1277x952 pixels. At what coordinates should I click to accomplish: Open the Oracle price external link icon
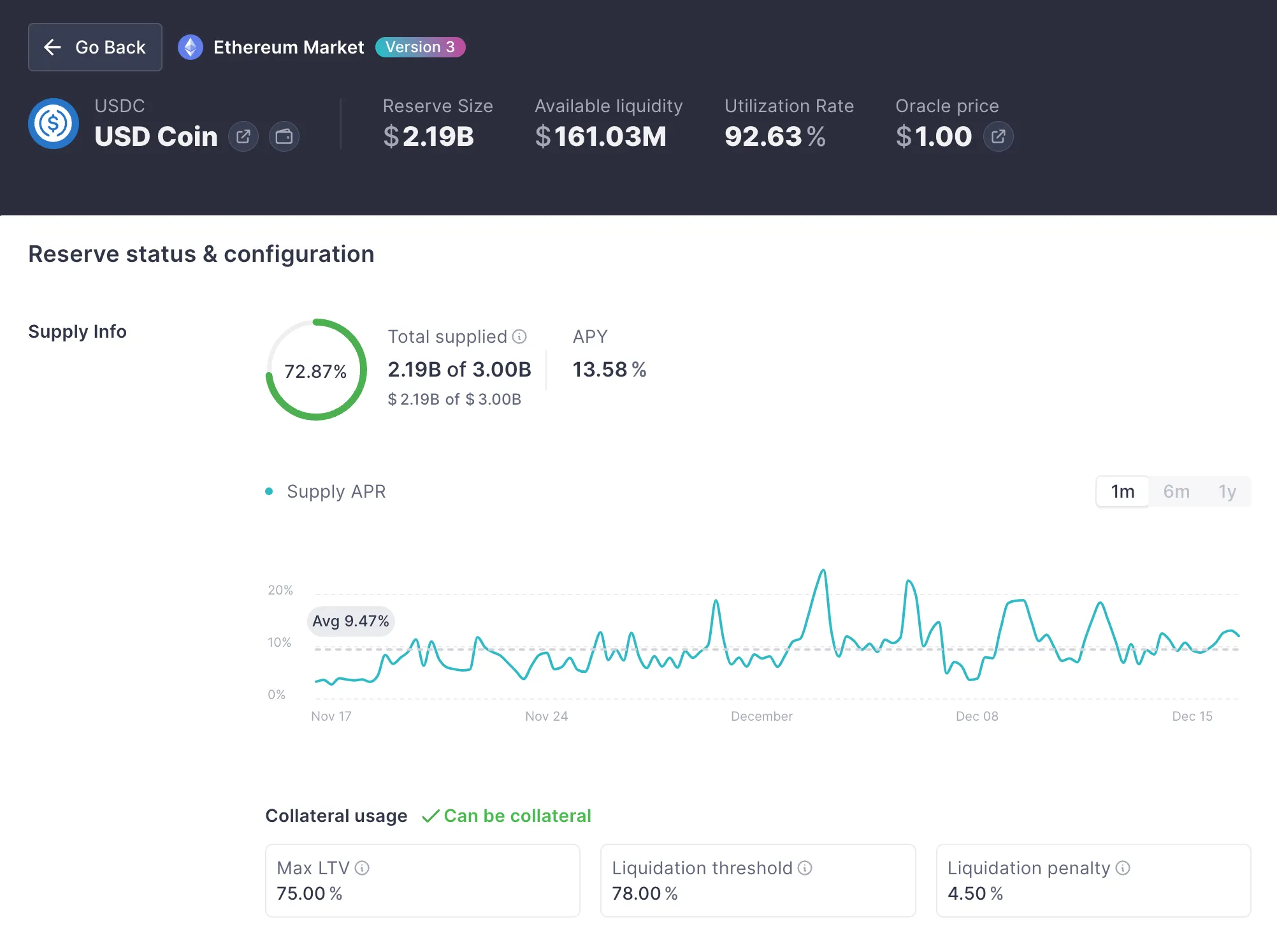click(999, 136)
